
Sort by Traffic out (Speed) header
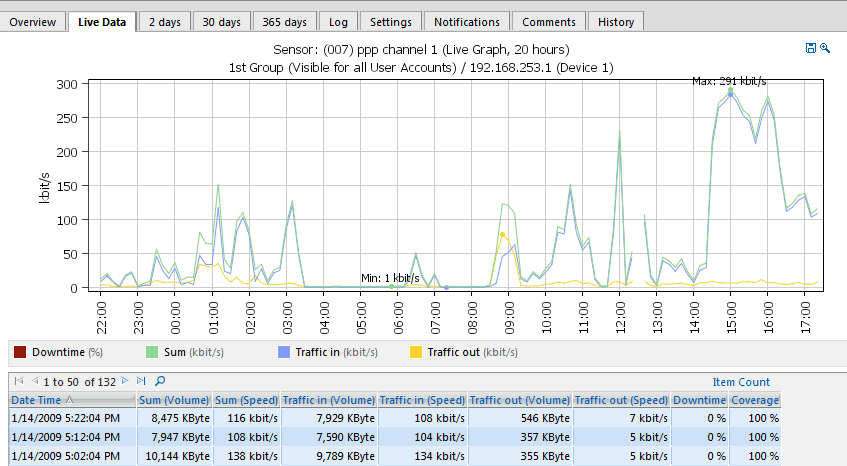[x=621, y=400]
